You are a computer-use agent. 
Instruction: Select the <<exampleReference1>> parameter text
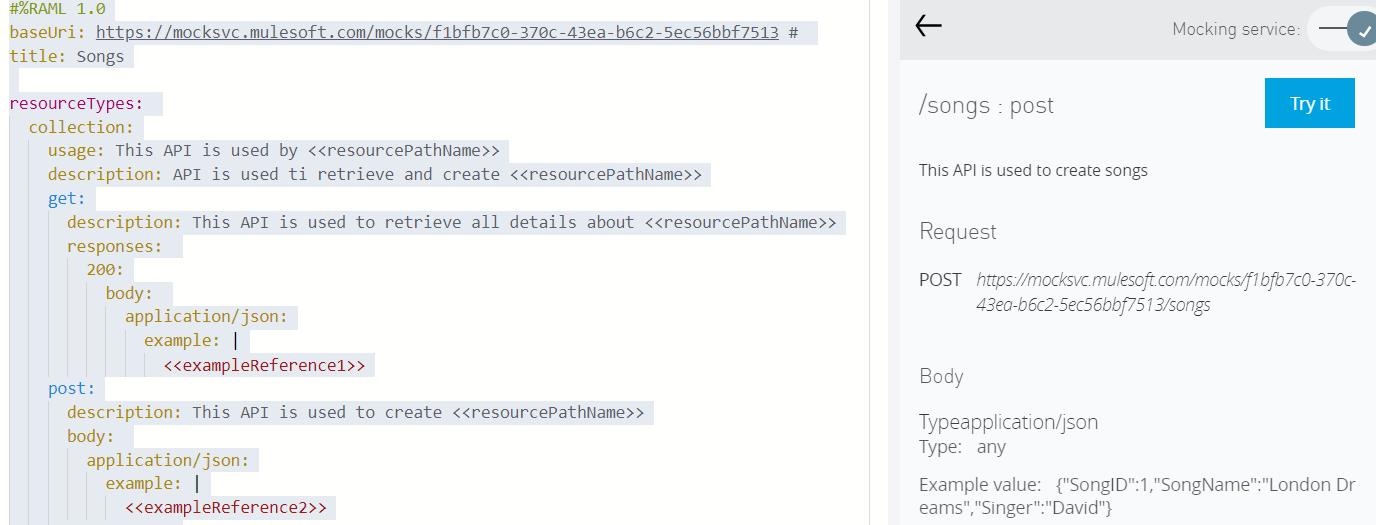(264, 365)
